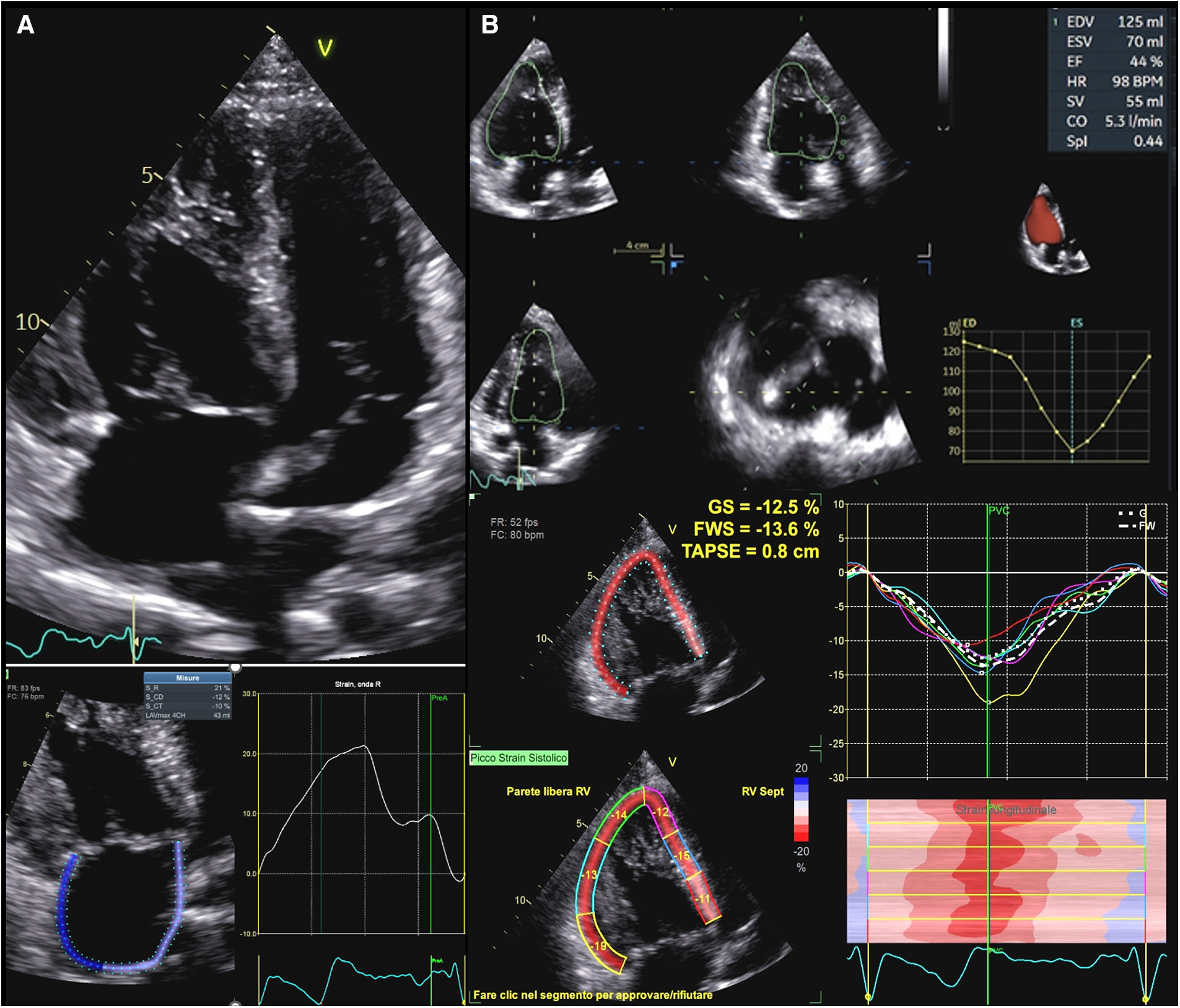1180x1008 pixels.
Task: Click the Misure measurements panel header
Action: tap(187, 678)
